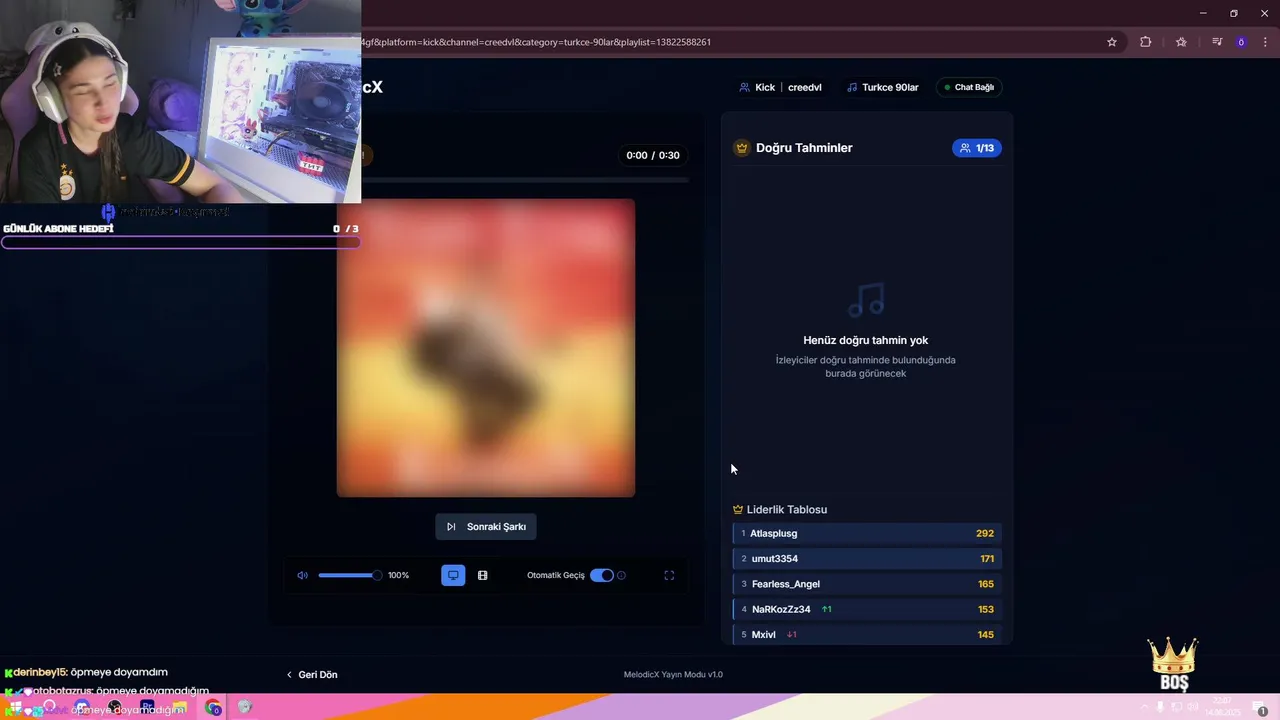Select the monitor display mode button
The height and width of the screenshot is (720, 1280).
tap(453, 575)
